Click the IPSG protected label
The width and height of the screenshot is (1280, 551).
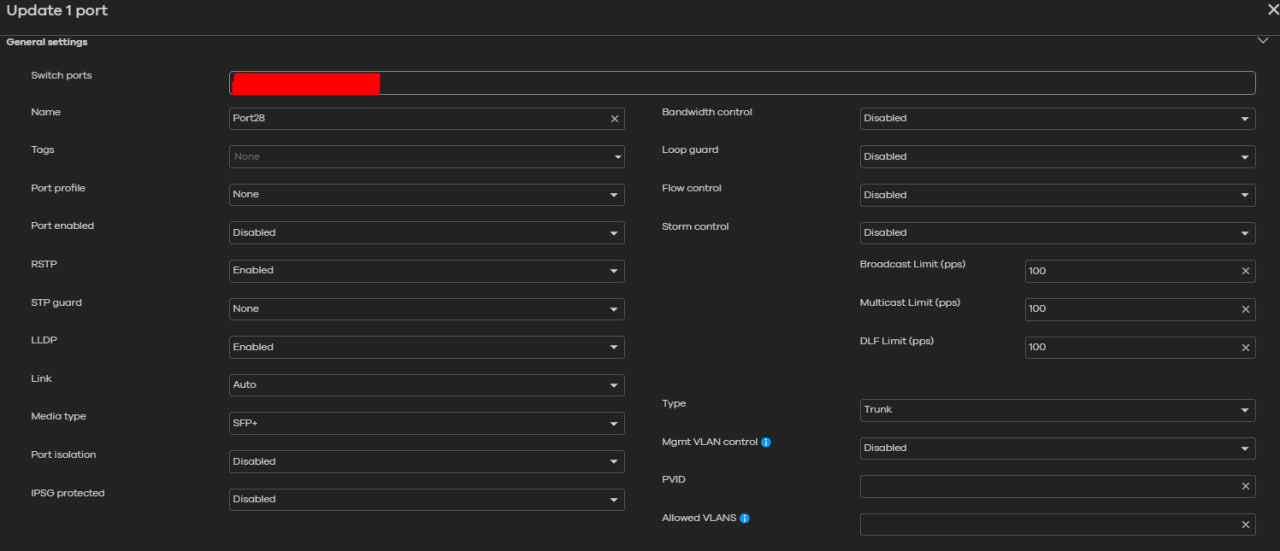tap(68, 493)
